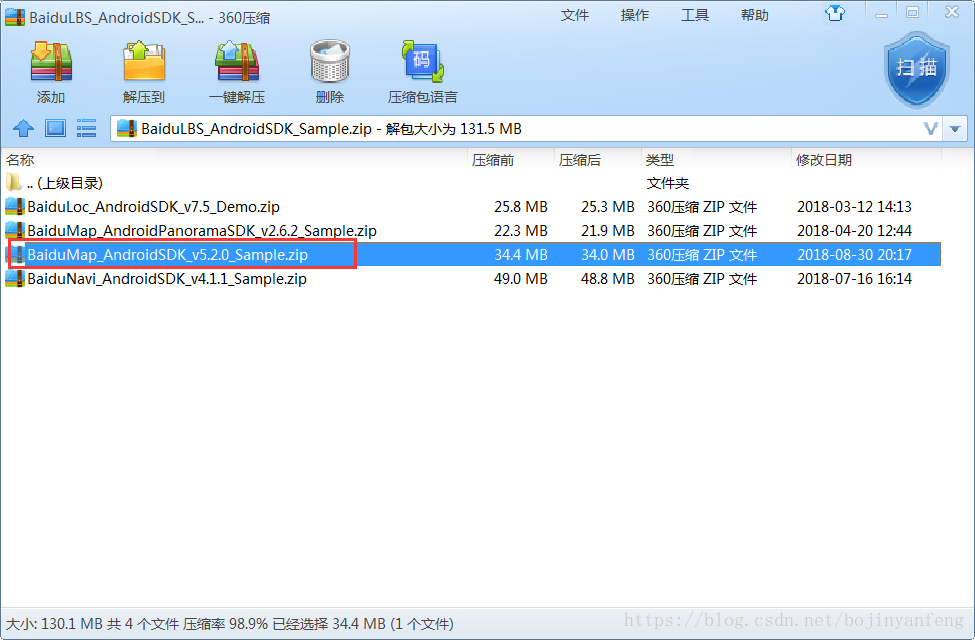Open the address bar dropdown arrow
The width and height of the screenshot is (975, 640).
[955, 129]
